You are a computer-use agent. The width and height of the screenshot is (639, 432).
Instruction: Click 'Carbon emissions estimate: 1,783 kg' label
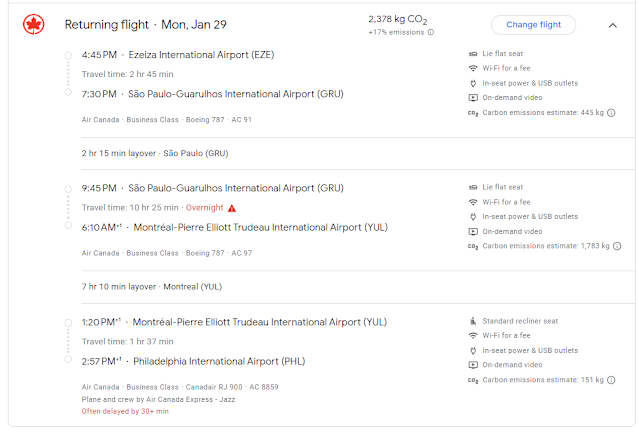(x=546, y=246)
